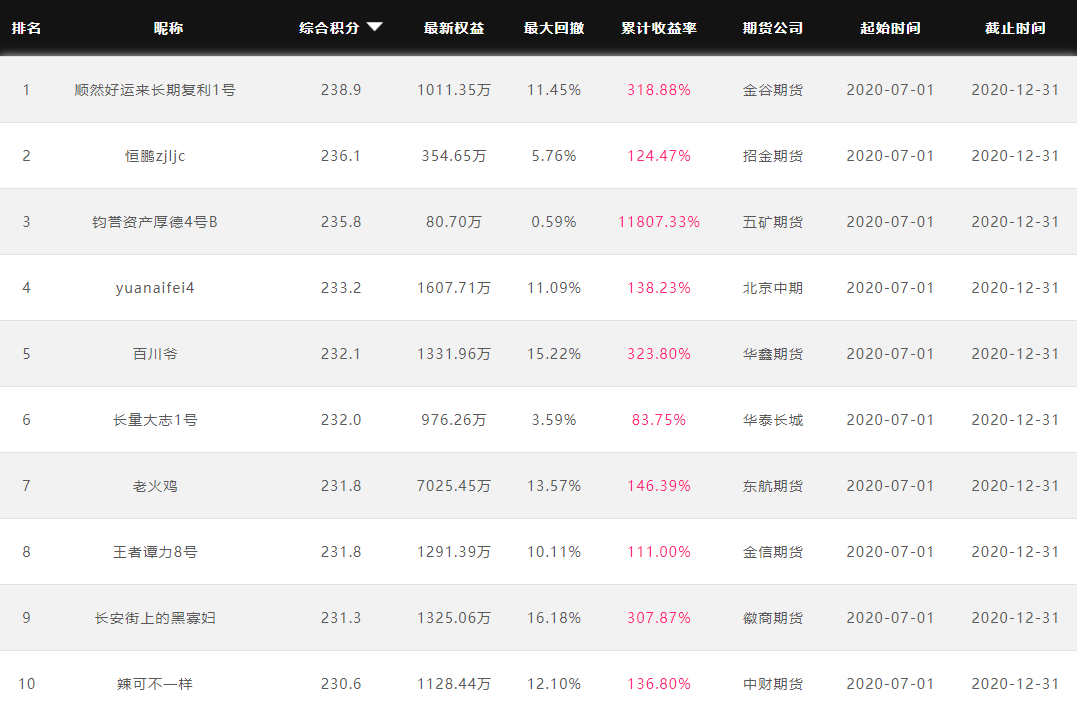Image resolution: width=1077 pixels, height=714 pixels.
Task: Select score value 233.2
Action: [x=341, y=288]
